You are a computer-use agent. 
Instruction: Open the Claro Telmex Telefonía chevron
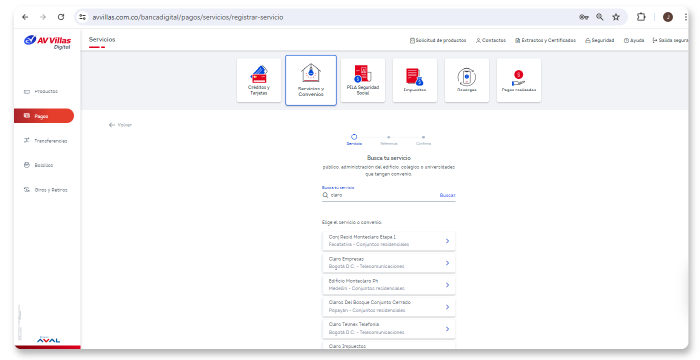tap(447, 329)
